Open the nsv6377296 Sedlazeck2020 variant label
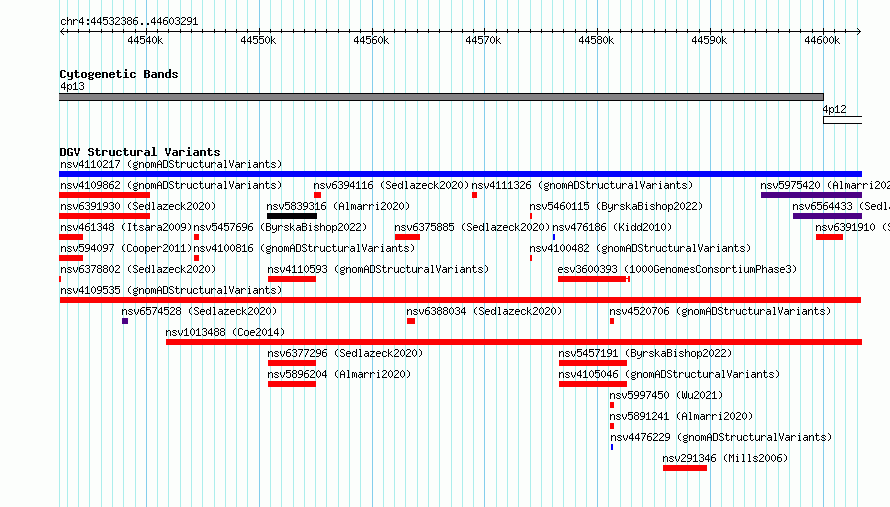The width and height of the screenshot is (890, 507). pos(345,353)
